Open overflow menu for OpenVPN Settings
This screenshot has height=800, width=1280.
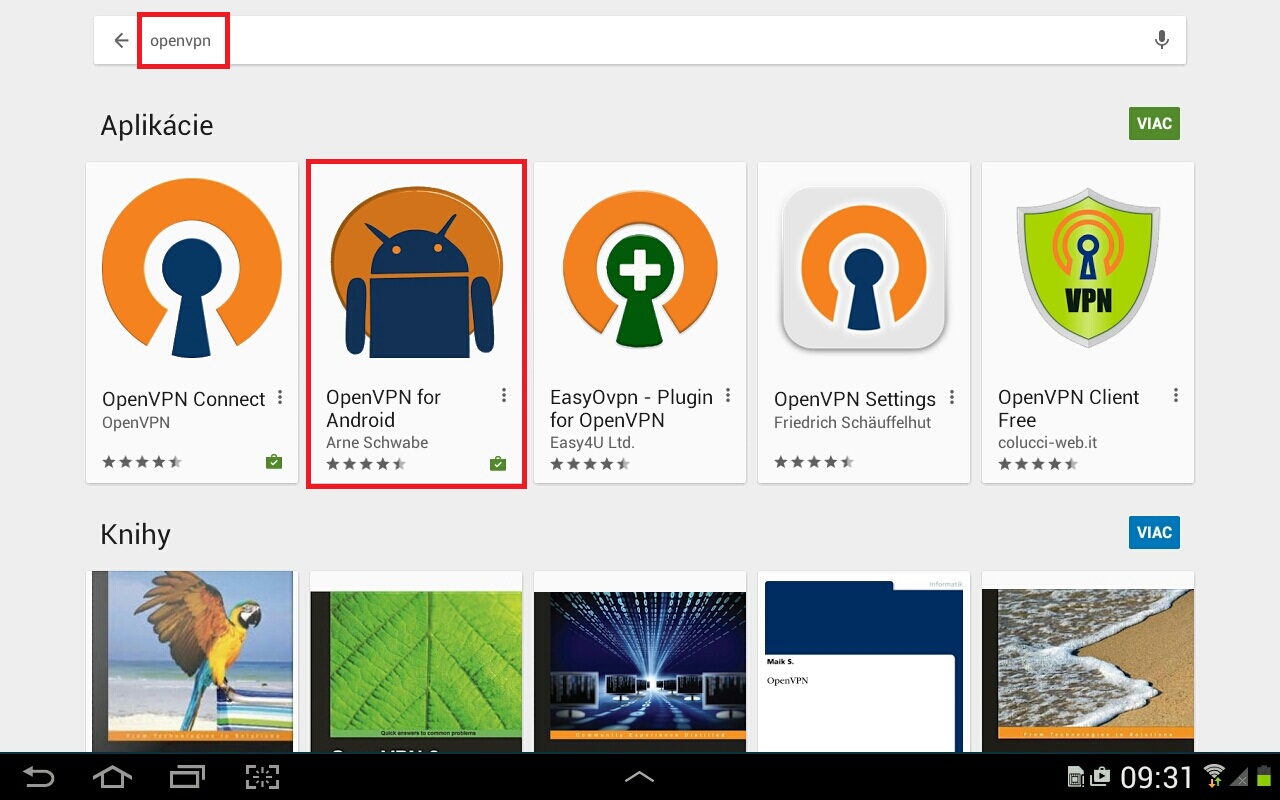coord(952,398)
